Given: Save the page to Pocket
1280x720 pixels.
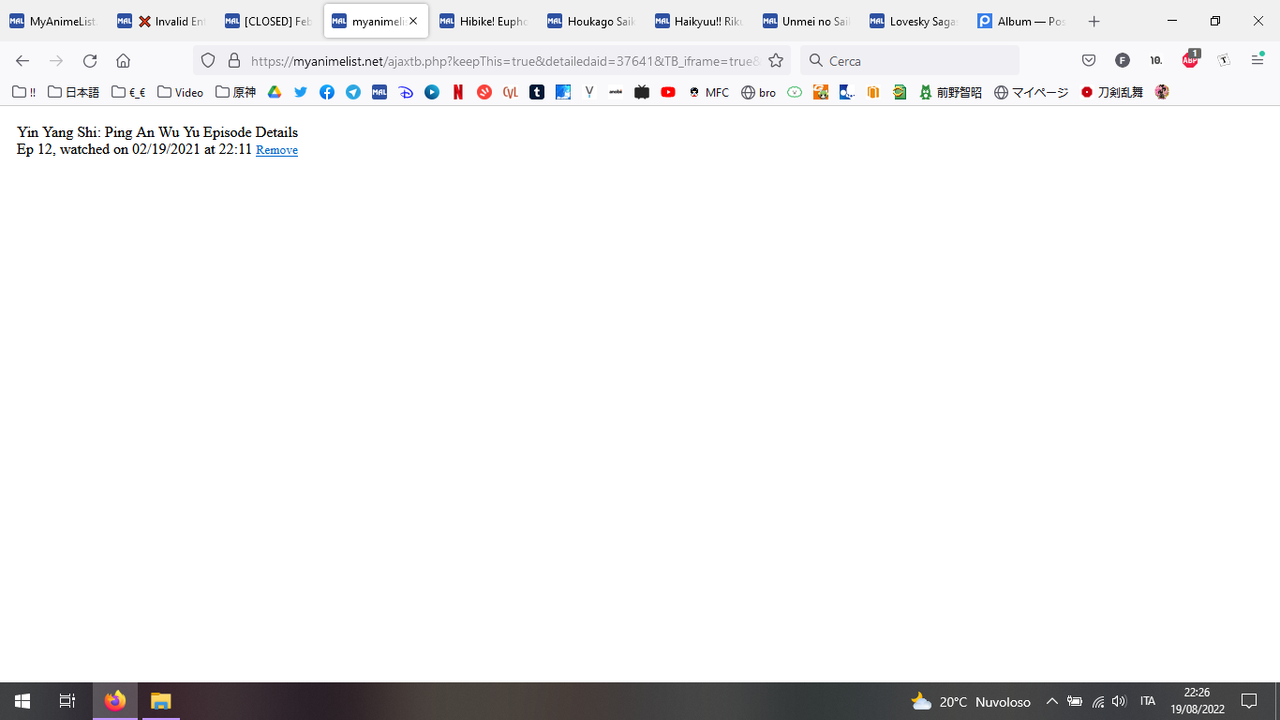Looking at the screenshot, I should 1089,60.
